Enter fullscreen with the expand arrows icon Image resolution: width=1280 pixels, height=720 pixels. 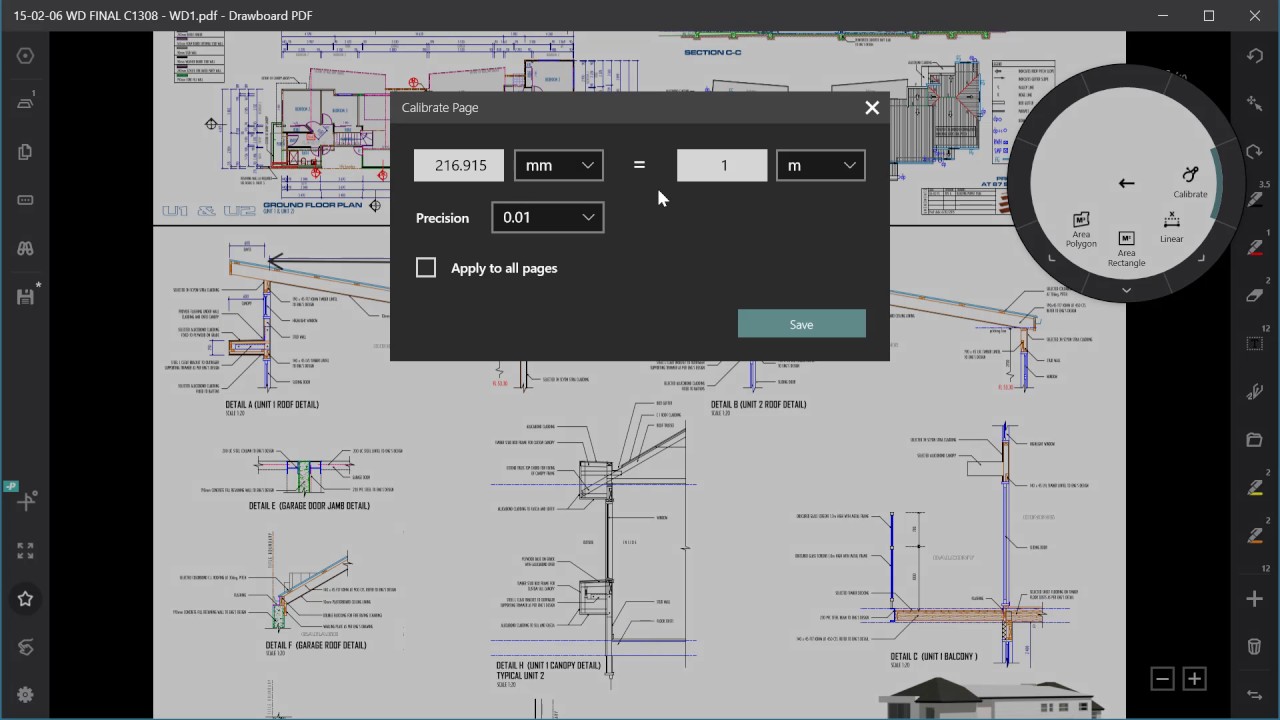pyautogui.click(x=26, y=551)
